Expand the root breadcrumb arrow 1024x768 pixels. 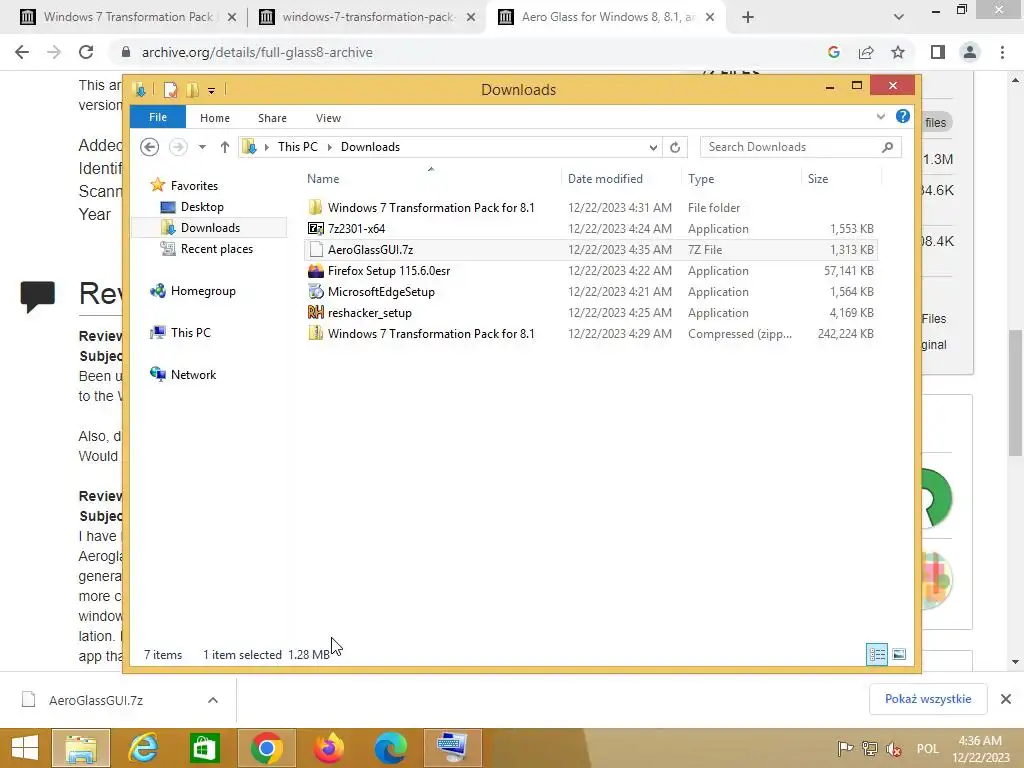click(266, 148)
